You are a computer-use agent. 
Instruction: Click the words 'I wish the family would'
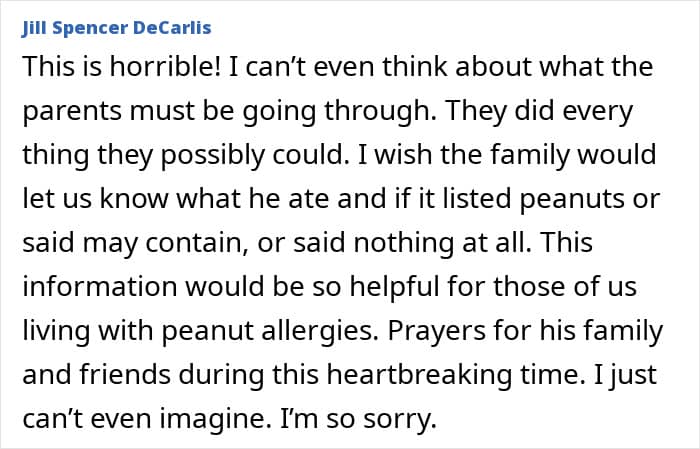(x=507, y=154)
